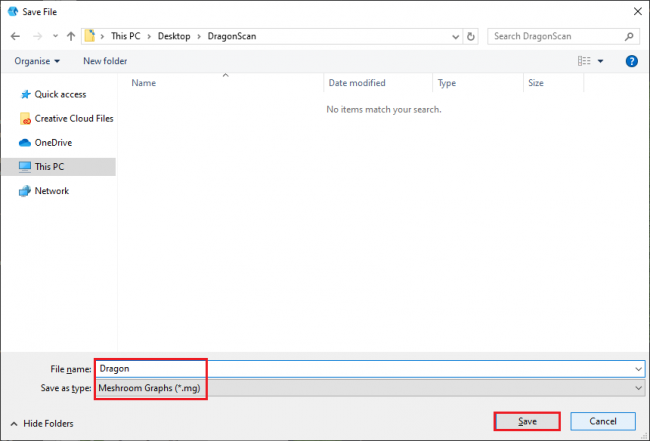
Task: Select OneDrive in navigation pane
Action: [x=55, y=142]
